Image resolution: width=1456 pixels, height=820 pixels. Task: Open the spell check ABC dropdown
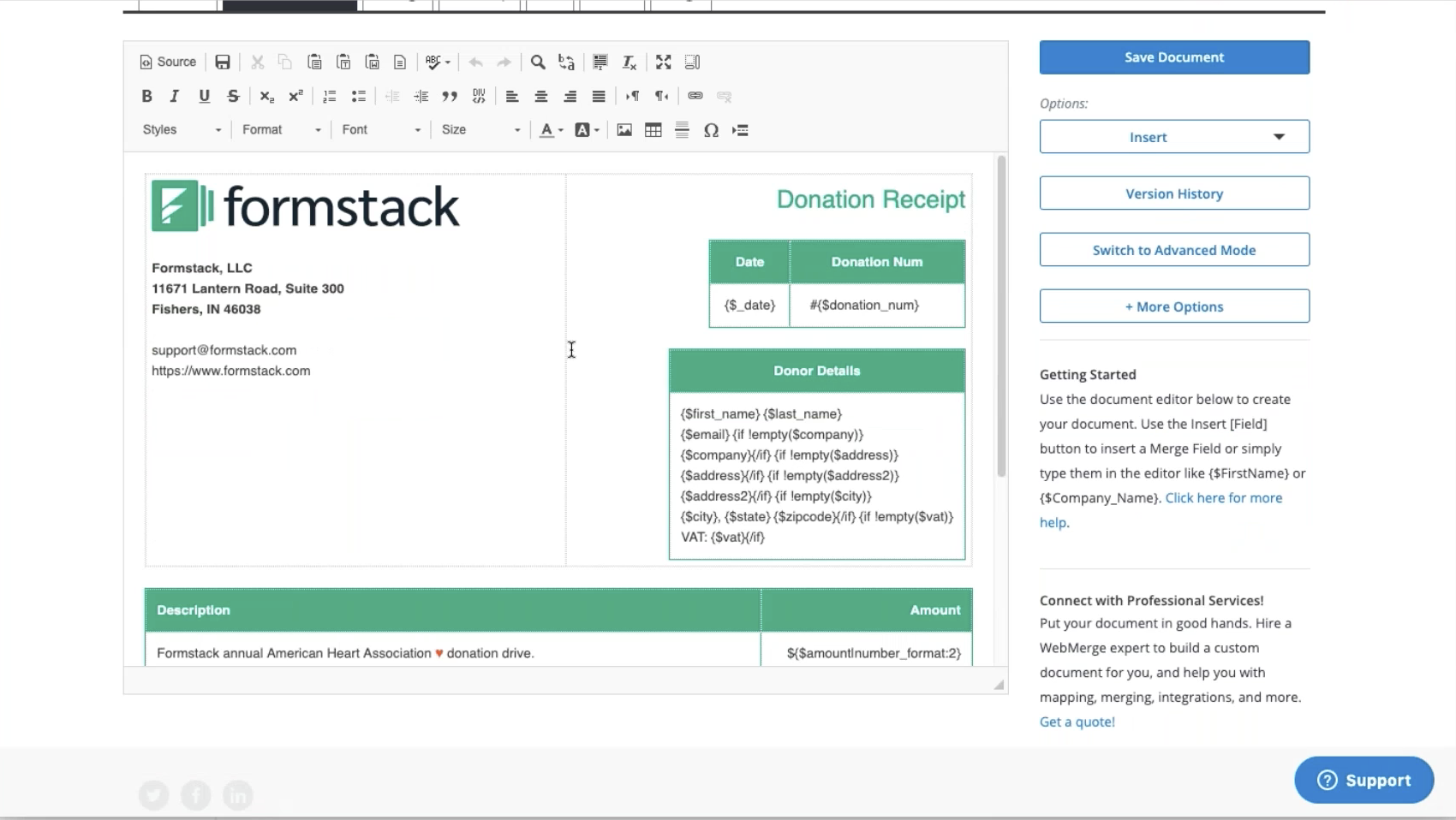point(438,62)
